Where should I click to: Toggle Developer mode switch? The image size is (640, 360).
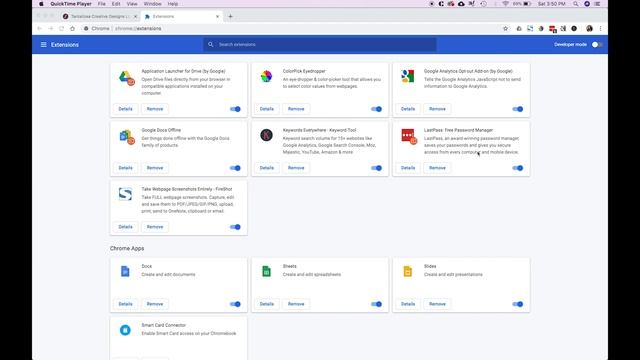[x=597, y=44]
